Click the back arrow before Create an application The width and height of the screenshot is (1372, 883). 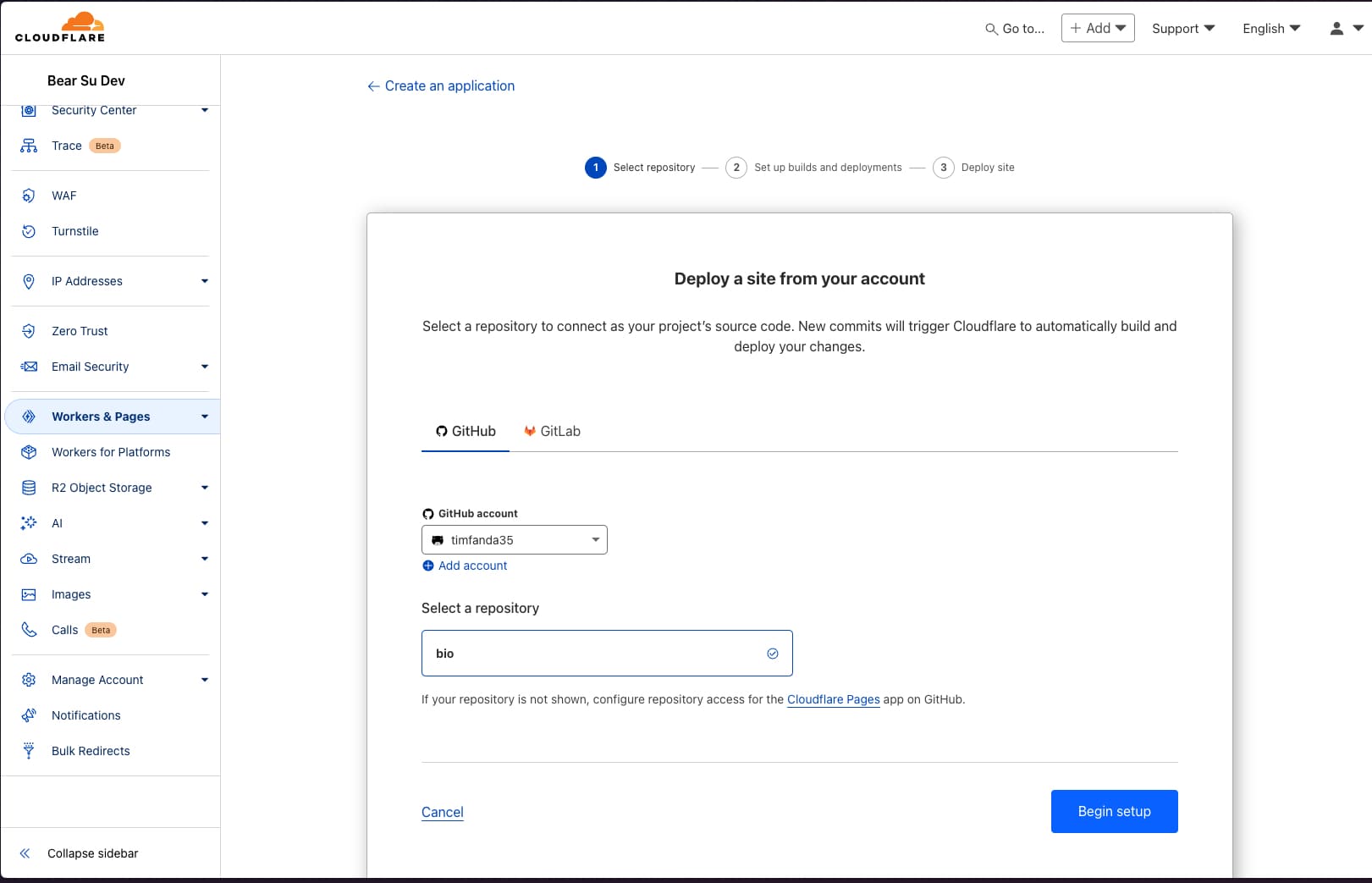coord(373,86)
